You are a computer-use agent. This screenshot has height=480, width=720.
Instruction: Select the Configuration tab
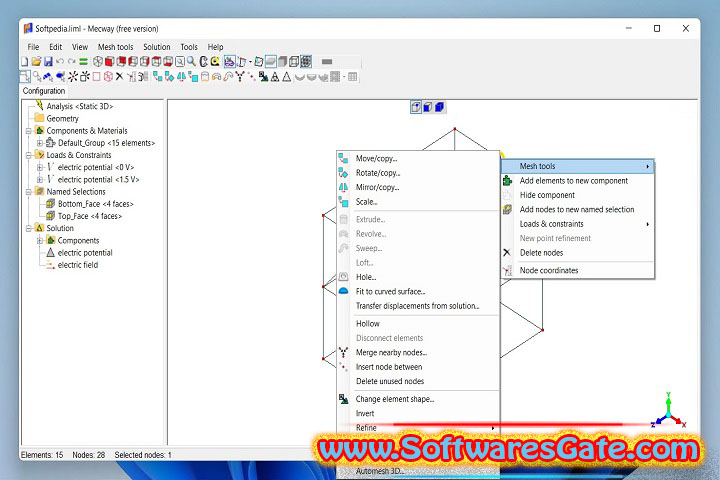coord(44,91)
